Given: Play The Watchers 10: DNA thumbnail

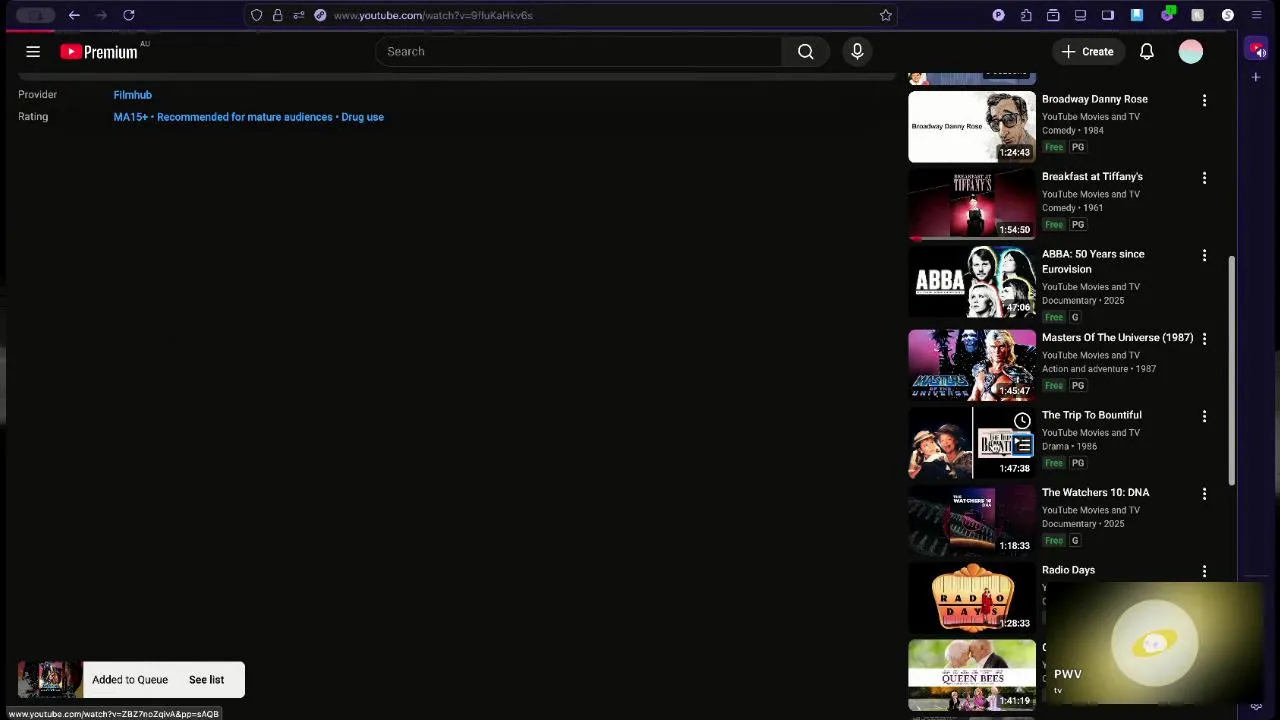Looking at the screenshot, I should (972, 520).
